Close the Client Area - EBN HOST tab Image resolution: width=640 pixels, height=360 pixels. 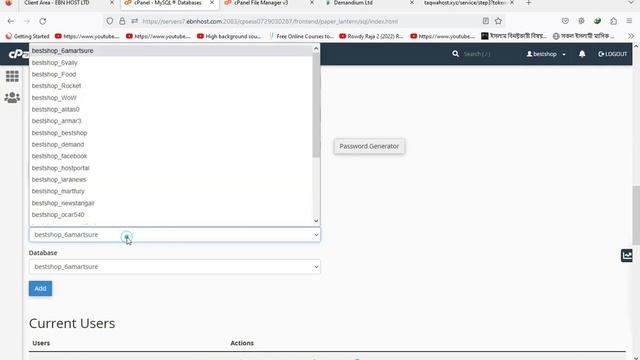tap(112, 3)
